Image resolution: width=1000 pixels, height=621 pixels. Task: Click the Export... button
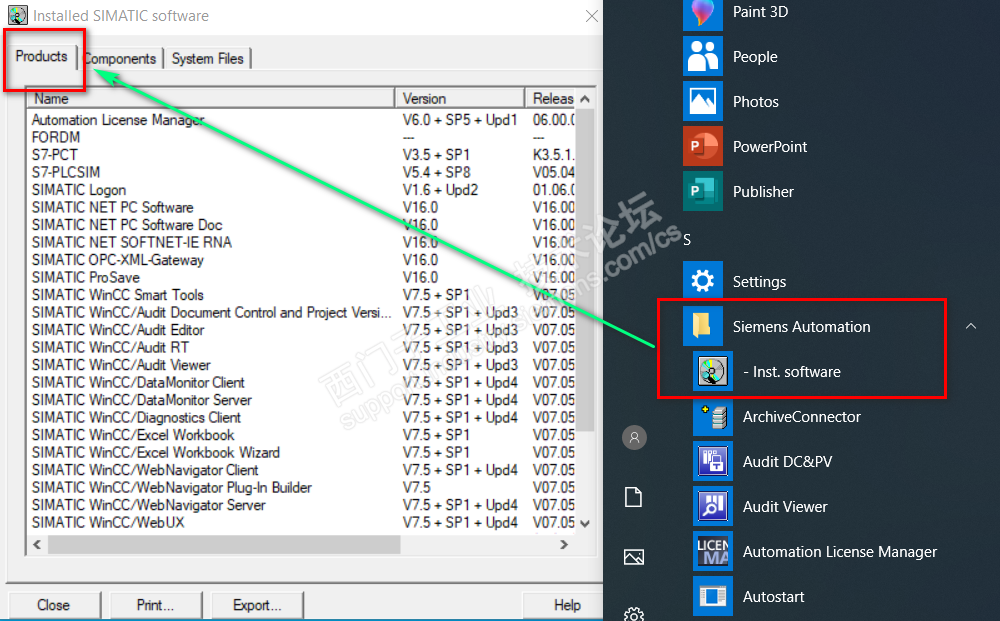coord(256,604)
